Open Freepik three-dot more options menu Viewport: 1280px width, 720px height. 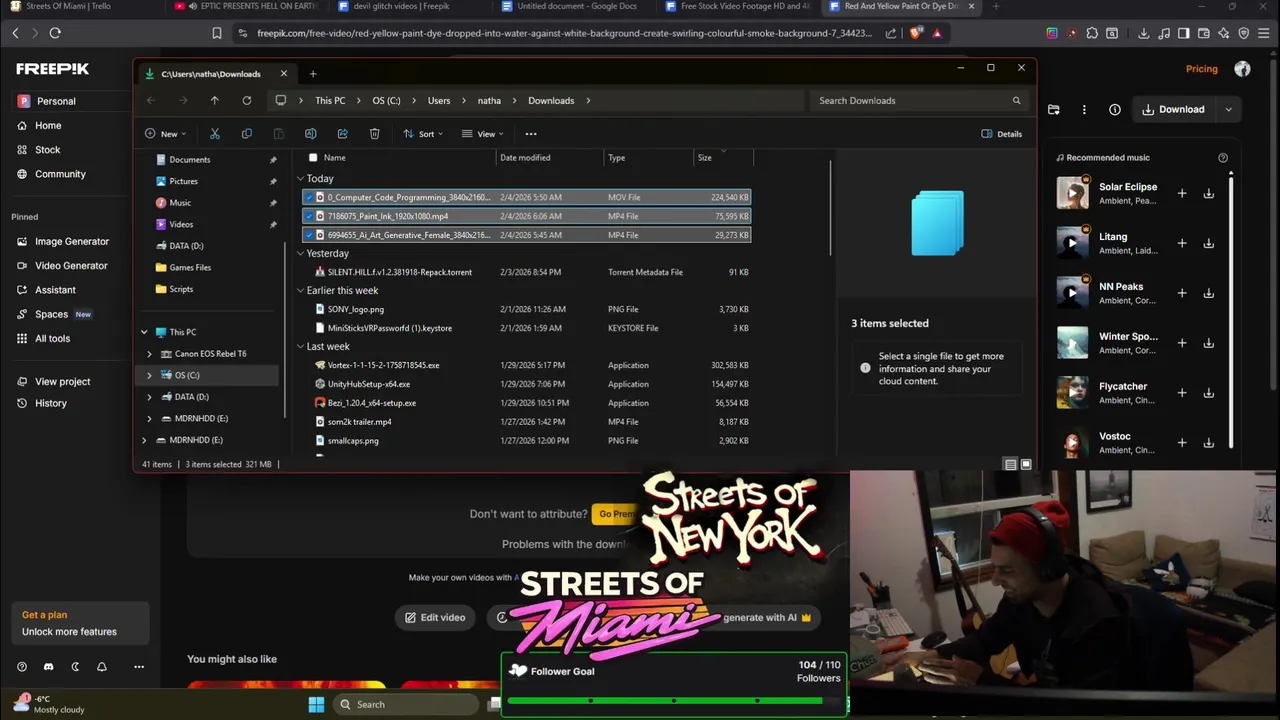1084,110
